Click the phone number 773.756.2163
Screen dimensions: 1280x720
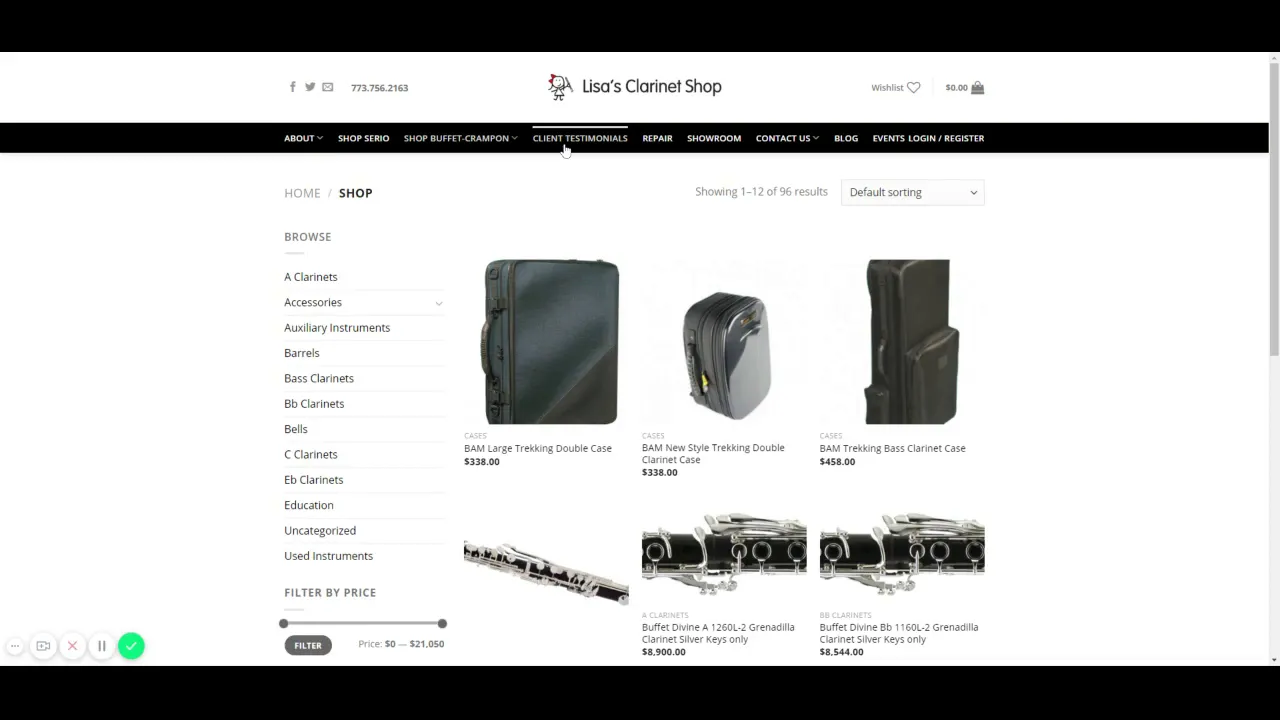[379, 88]
